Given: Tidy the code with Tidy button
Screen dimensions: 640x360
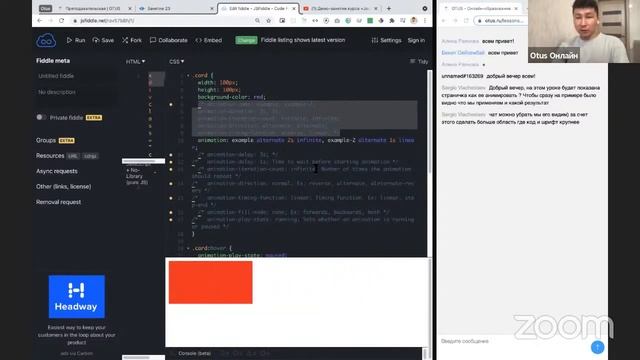Looking at the screenshot, I should [419, 61].
